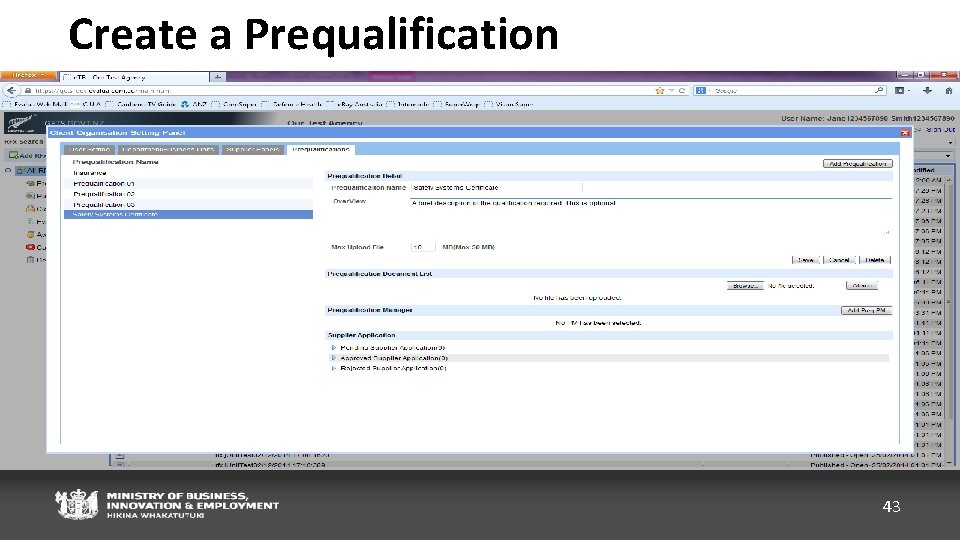Expand Approved Supplier Application section
This screenshot has width=960, height=540.
334,358
